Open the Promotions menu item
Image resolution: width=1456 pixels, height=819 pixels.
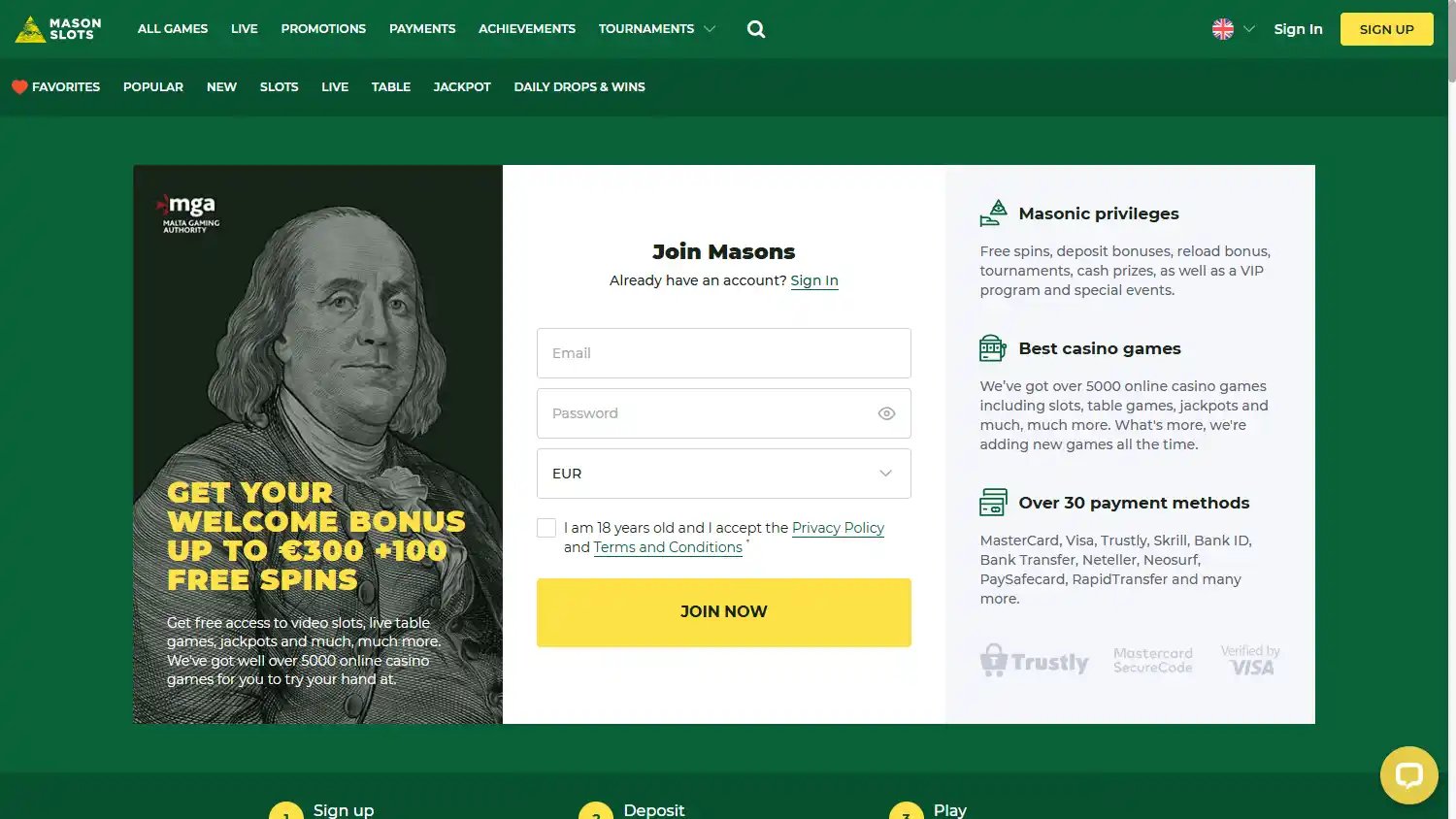[323, 29]
